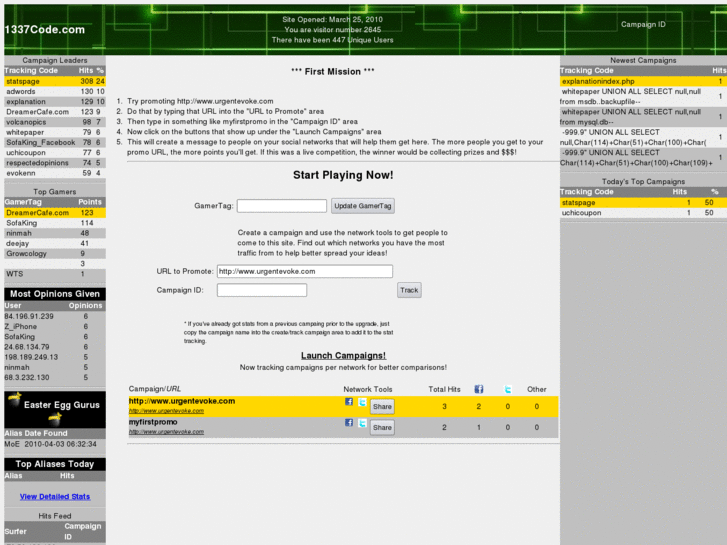Select whitepaper msdb..backupfile campaign entry
727x545 pixels.
tap(643, 96)
